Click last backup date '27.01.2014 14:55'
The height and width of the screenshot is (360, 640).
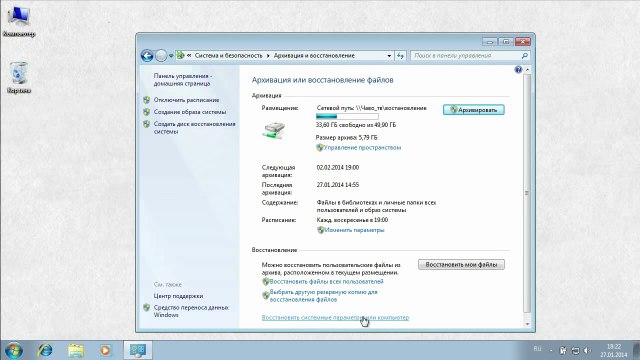[x=338, y=185]
